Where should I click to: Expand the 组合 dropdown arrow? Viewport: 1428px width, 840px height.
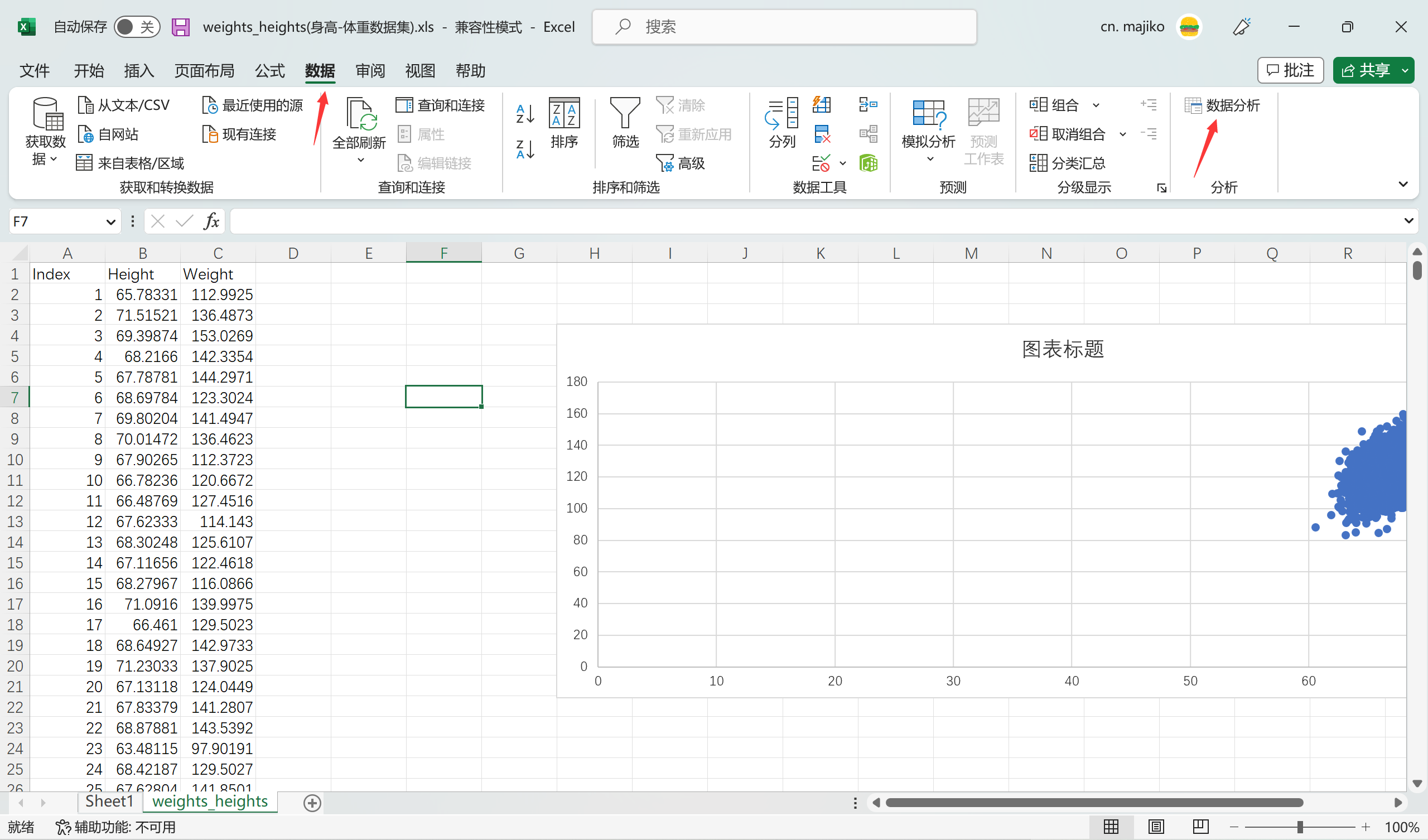[x=1096, y=105]
